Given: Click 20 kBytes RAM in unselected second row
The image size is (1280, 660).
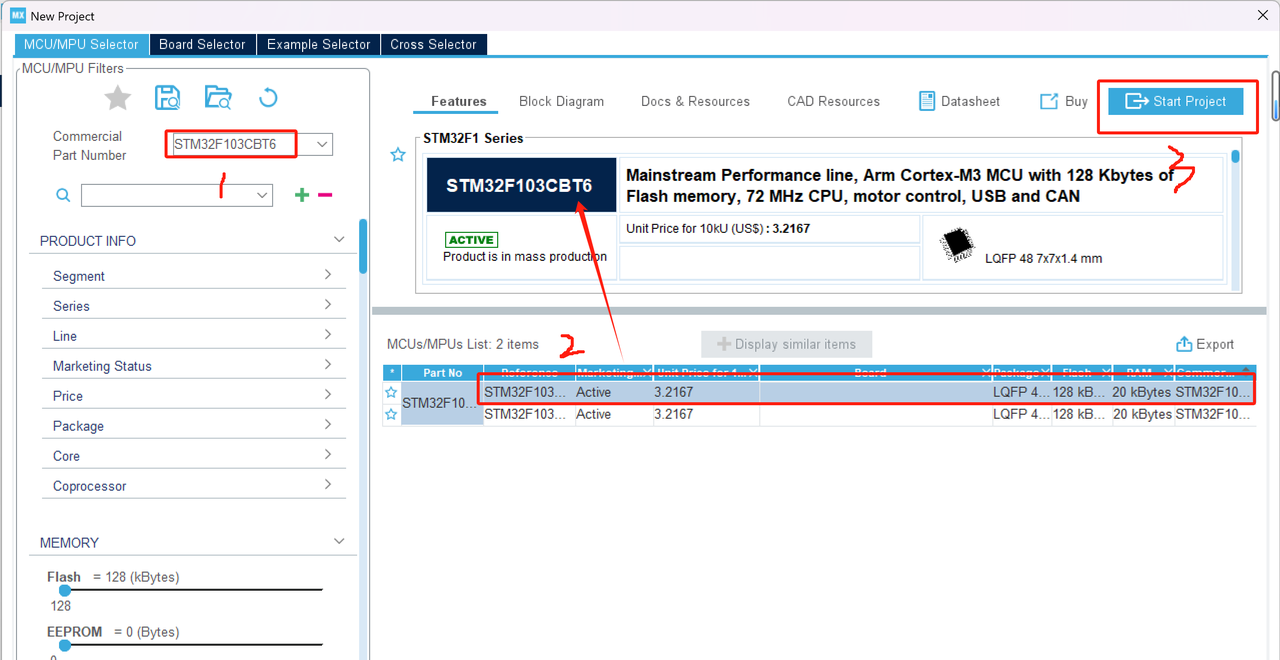Looking at the screenshot, I should point(1143,414).
